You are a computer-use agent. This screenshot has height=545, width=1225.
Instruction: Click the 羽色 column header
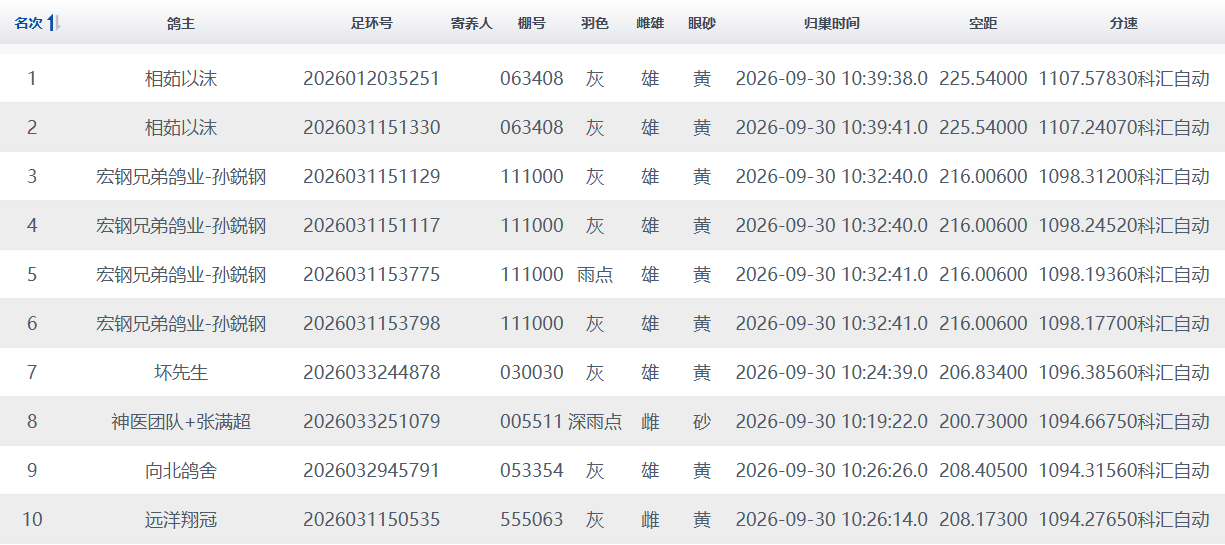[595, 23]
